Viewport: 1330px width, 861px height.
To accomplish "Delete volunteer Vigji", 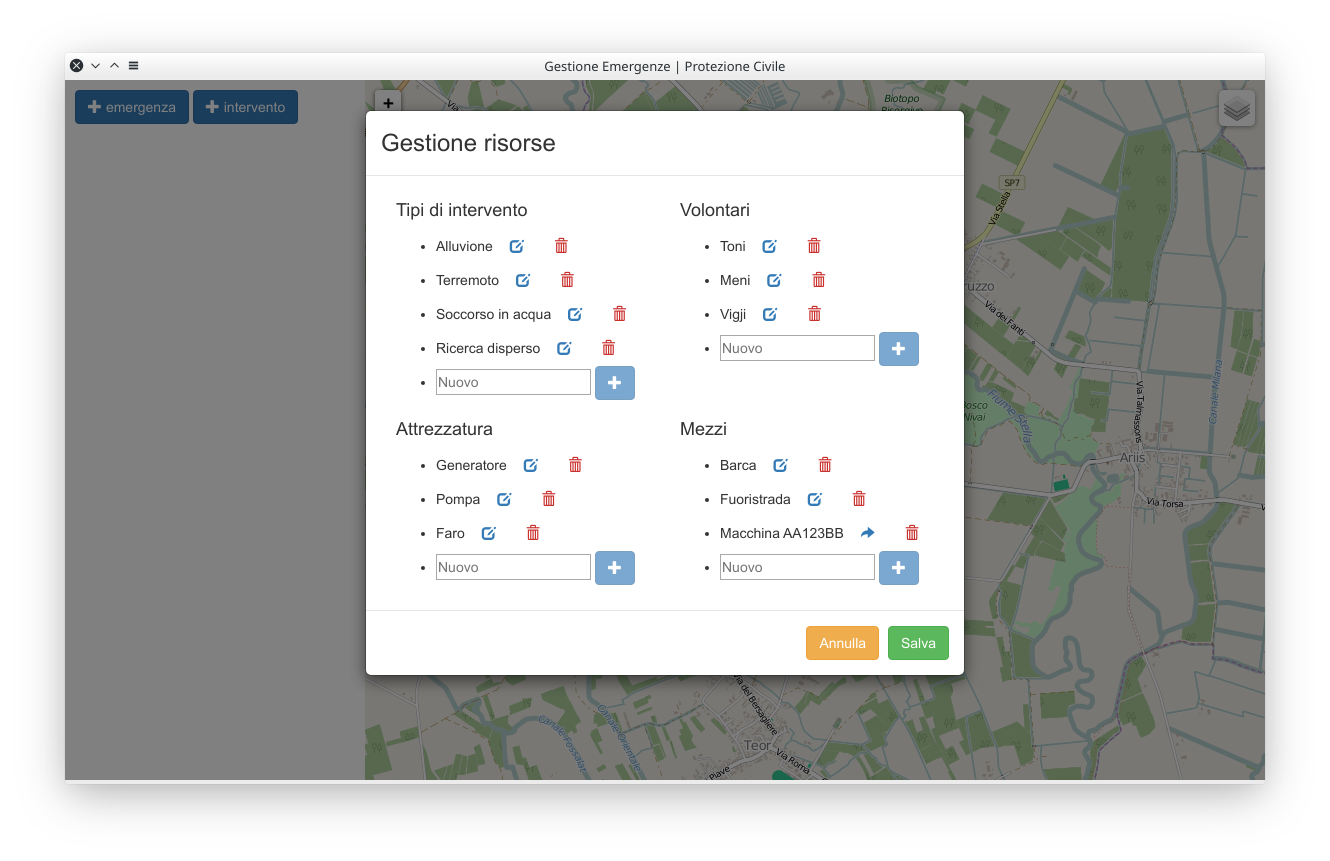I will pos(814,314).
